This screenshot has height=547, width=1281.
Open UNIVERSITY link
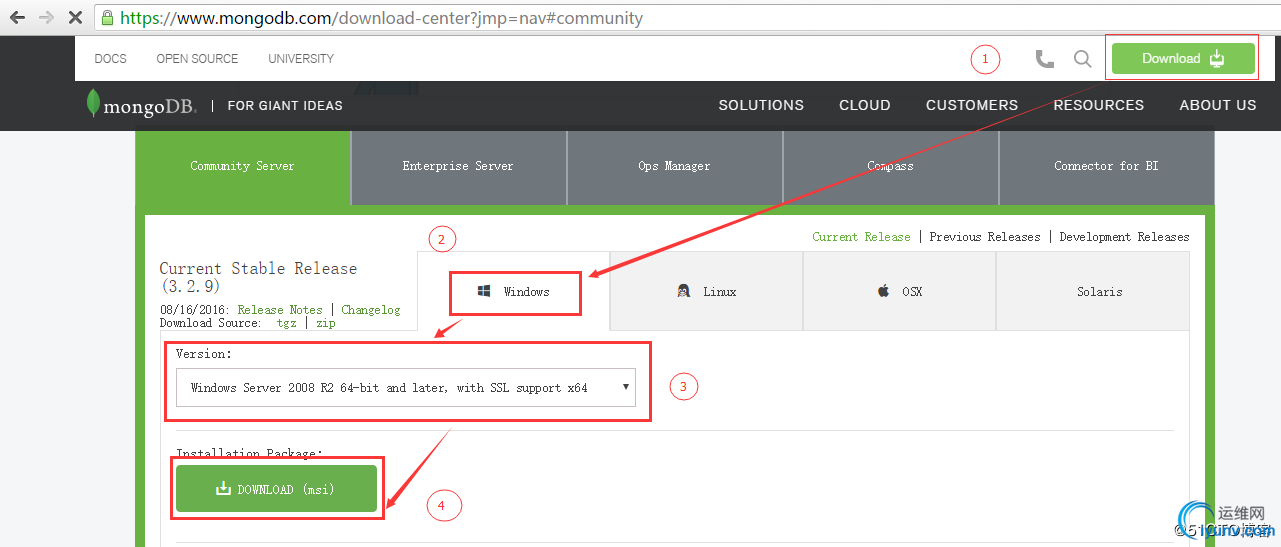301,59
